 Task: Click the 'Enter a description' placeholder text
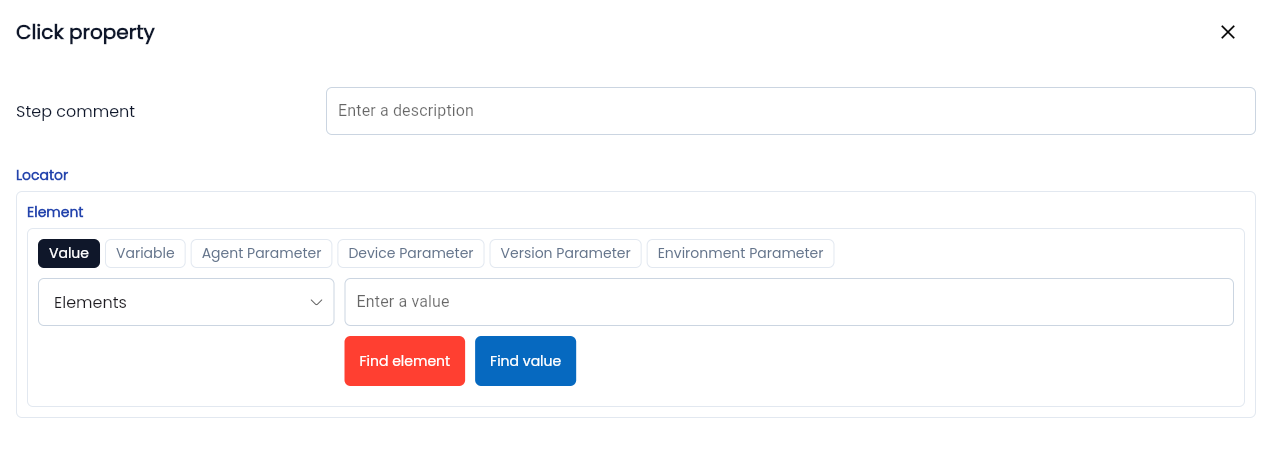406,111
